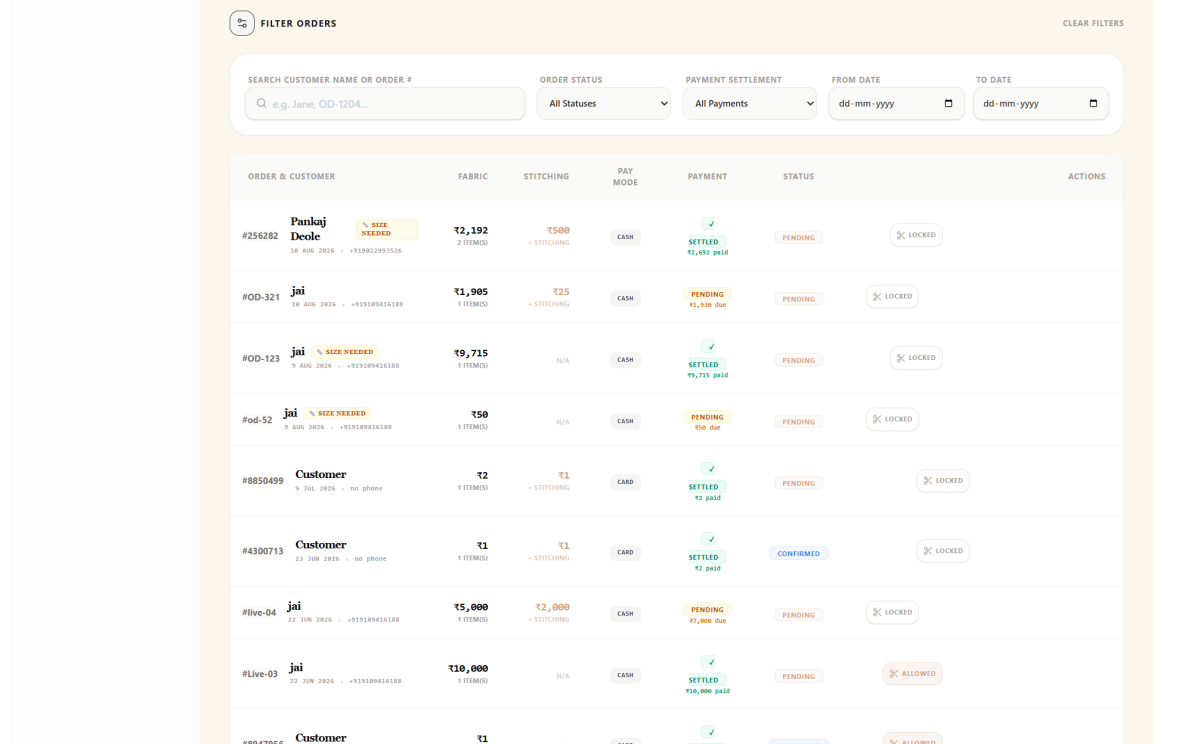The width and height of the screenshot is (1177, 744).
Task: Click Locked scissors button for order #4300713
Action: tap(943, 551)
